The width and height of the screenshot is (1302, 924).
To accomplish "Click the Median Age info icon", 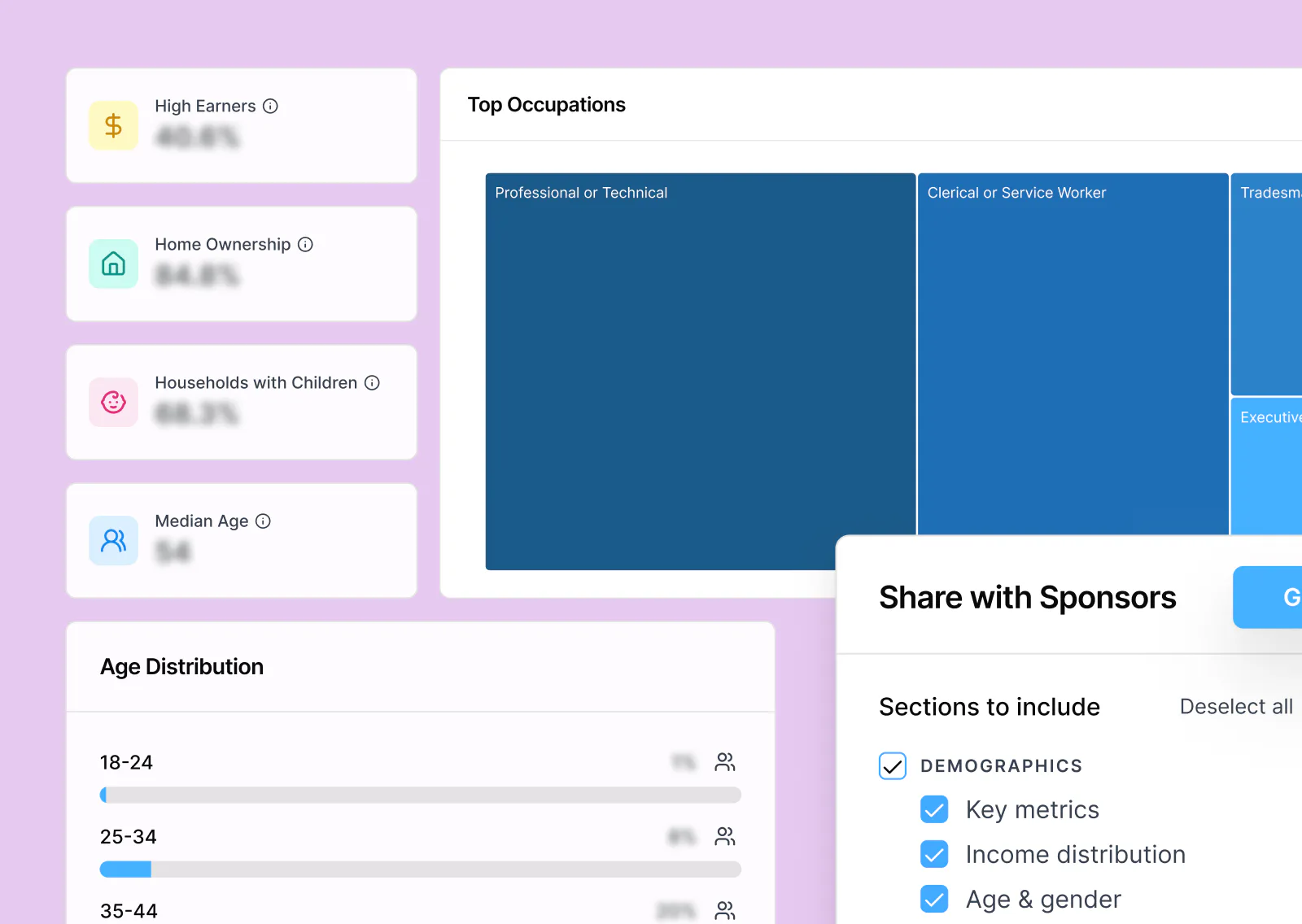I will coord(263,521).
